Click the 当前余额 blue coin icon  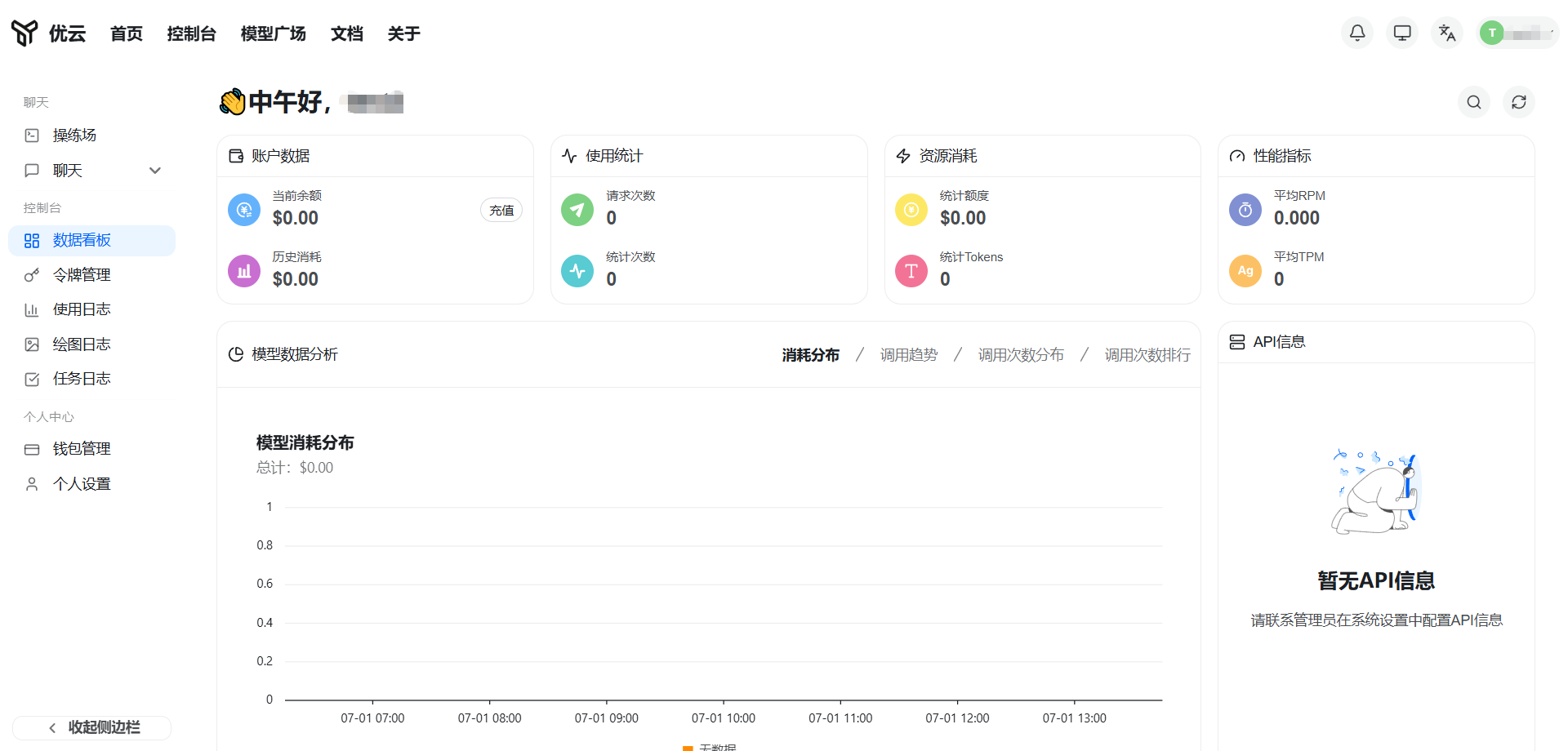click(x=244, y=210)
